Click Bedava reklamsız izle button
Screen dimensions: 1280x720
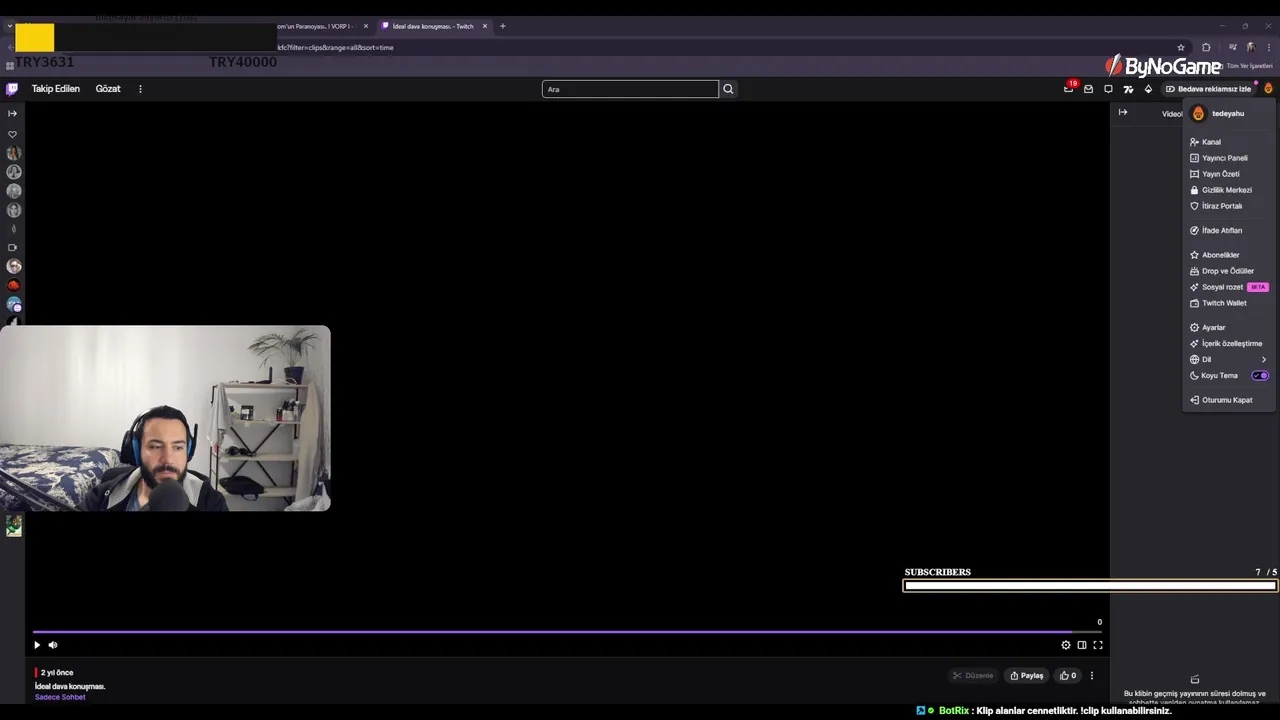(x=1209, y=89)
